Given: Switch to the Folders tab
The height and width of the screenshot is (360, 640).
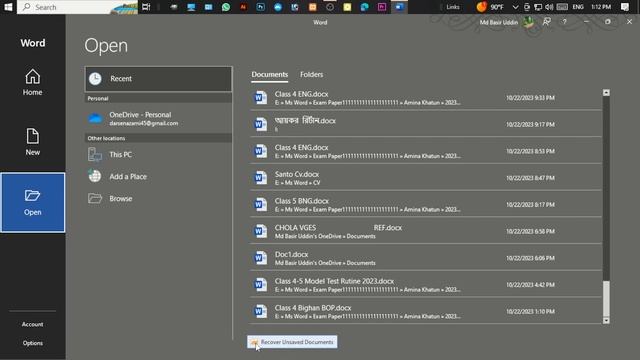Looking at the screenshot, I should pos(311,74).
